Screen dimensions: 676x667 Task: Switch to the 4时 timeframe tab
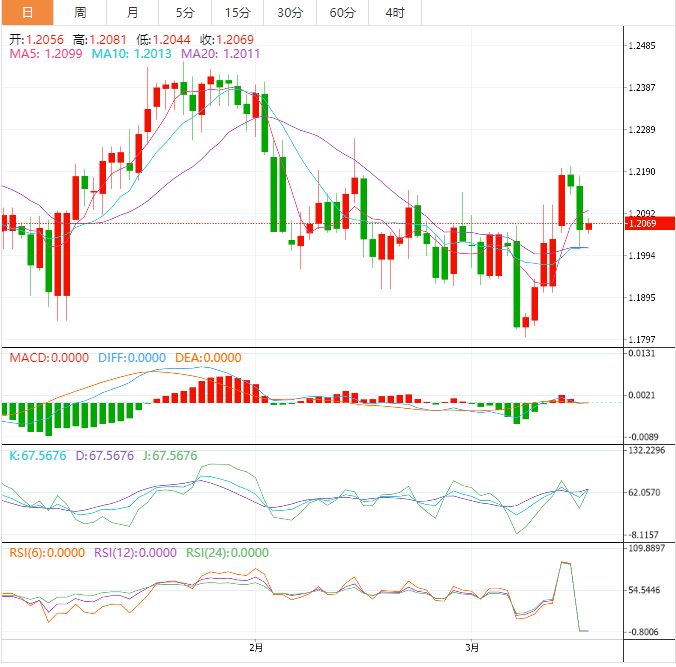click(395, 13)
